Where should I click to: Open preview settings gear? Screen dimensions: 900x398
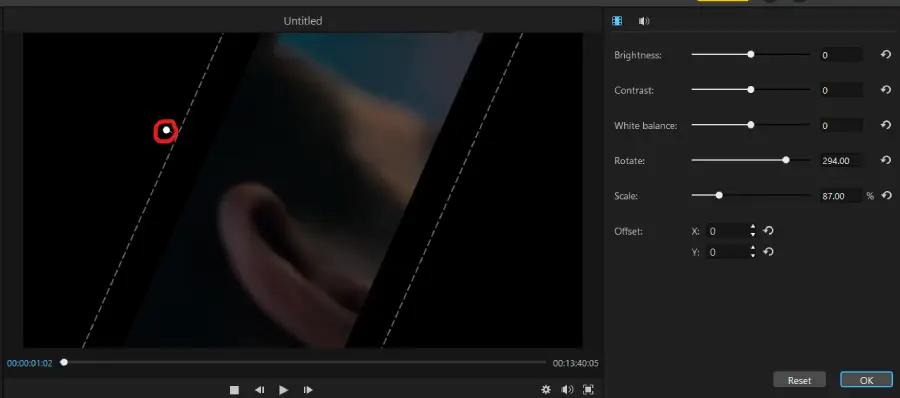point(546,389)
